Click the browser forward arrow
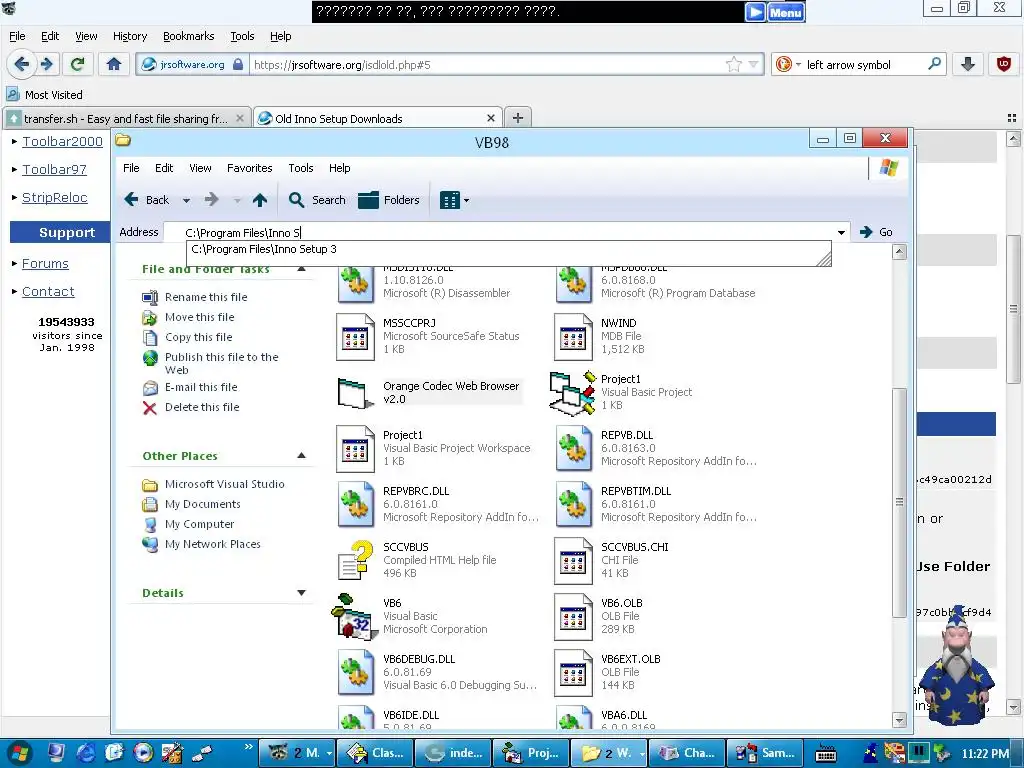1024x768 pixels. 46,64
